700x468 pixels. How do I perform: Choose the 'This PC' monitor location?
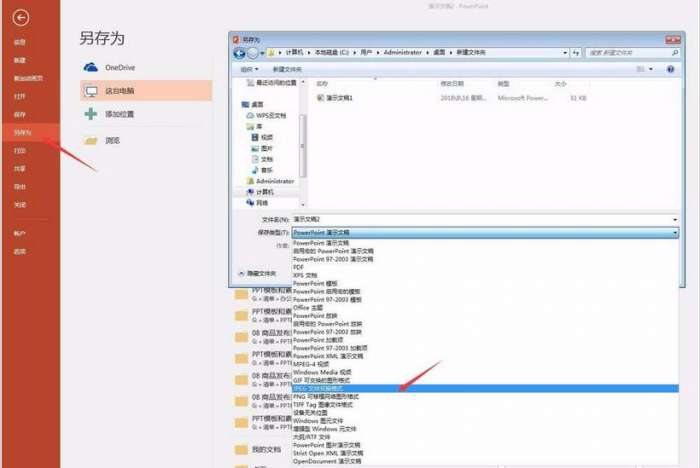[146, 91]
